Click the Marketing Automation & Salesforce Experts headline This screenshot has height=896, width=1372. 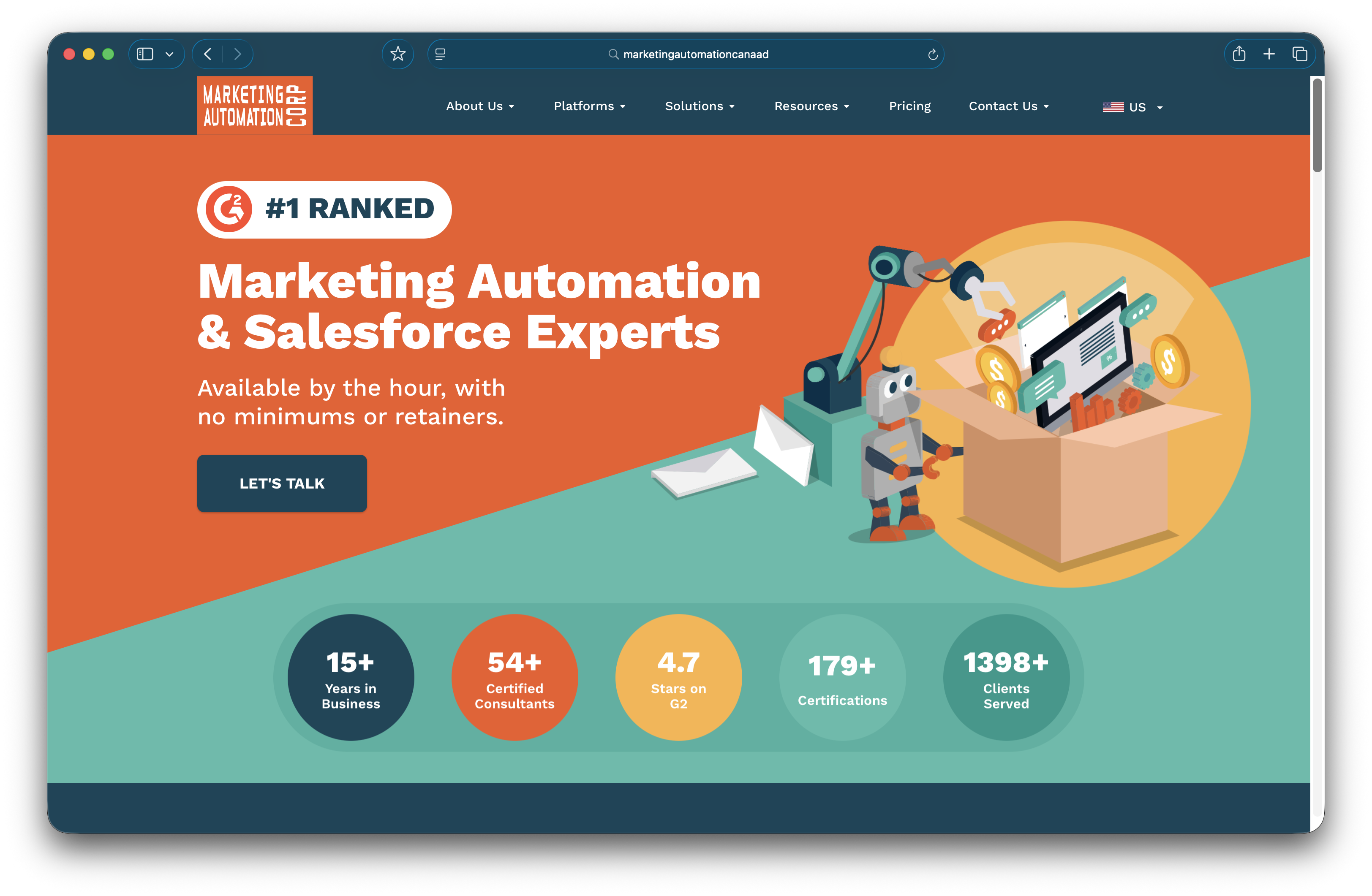(x=479, y=306)
